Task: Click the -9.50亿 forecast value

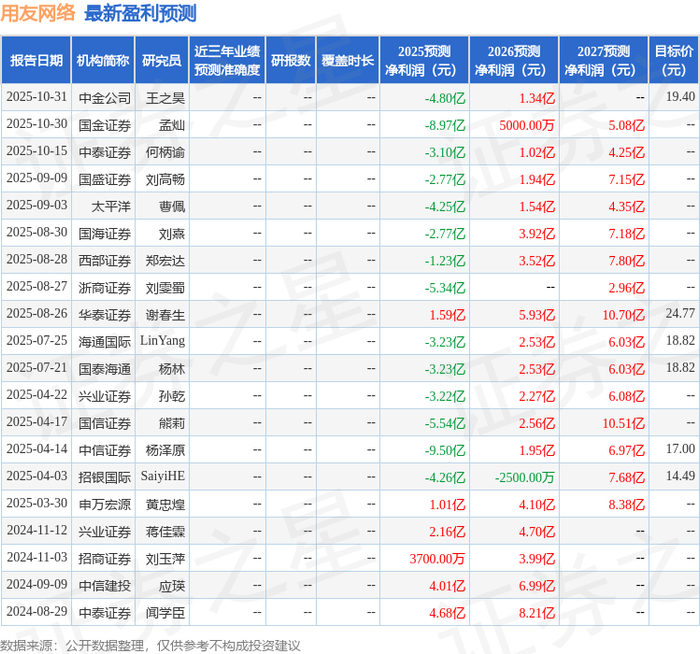Action: tap(445, 450)
